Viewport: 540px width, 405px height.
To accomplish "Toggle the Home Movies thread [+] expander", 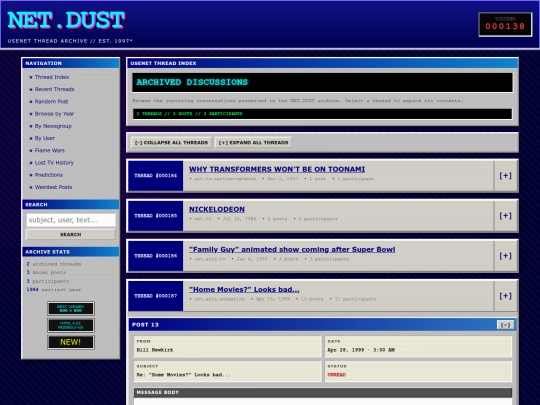I will tap(505, 296).
